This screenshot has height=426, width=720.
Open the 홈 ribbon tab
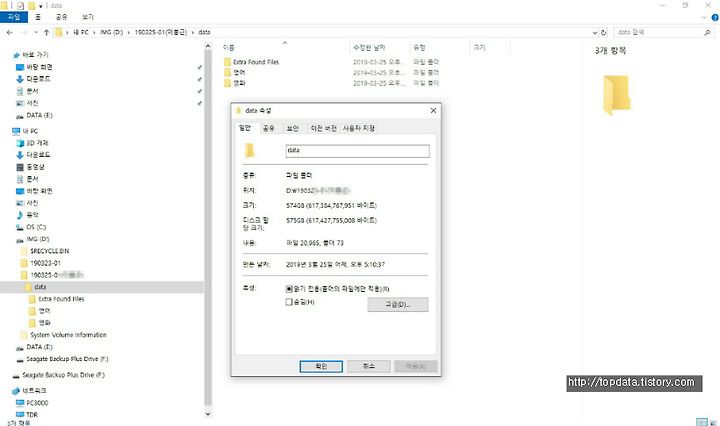point(38,17)
